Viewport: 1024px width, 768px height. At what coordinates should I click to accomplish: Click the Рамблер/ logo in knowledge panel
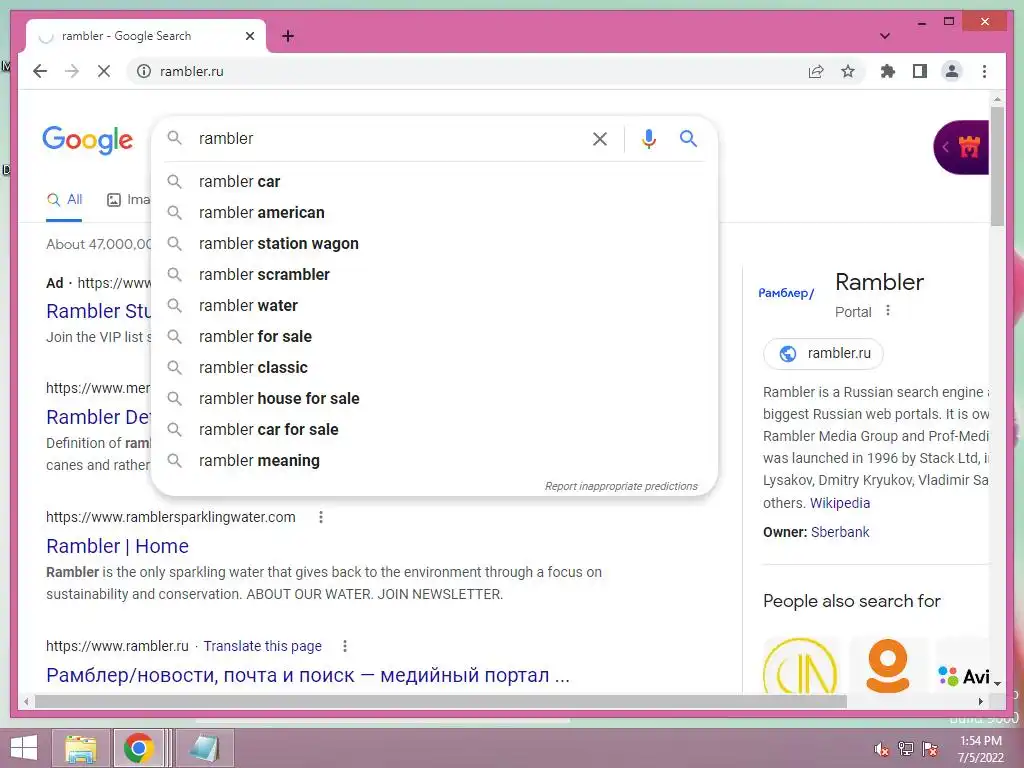coord(786,293)
